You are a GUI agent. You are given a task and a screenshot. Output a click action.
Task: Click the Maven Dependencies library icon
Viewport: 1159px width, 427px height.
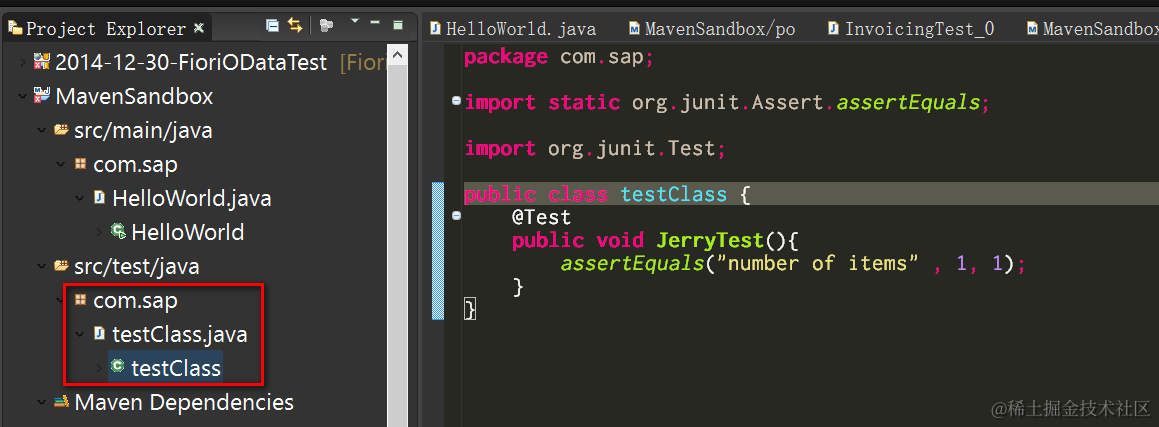coord(61,403)
